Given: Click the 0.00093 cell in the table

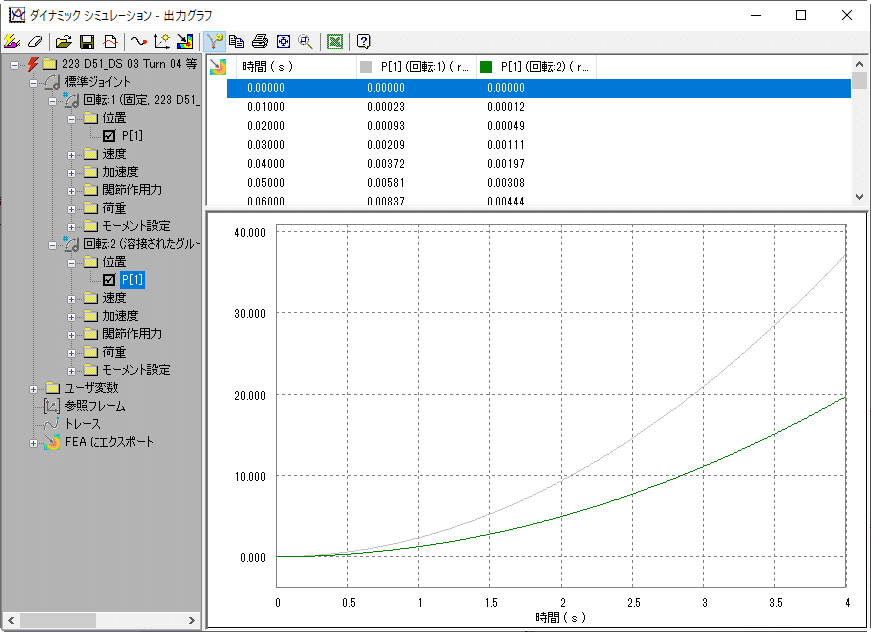Looking at the screenshot, I should [386, 126].
